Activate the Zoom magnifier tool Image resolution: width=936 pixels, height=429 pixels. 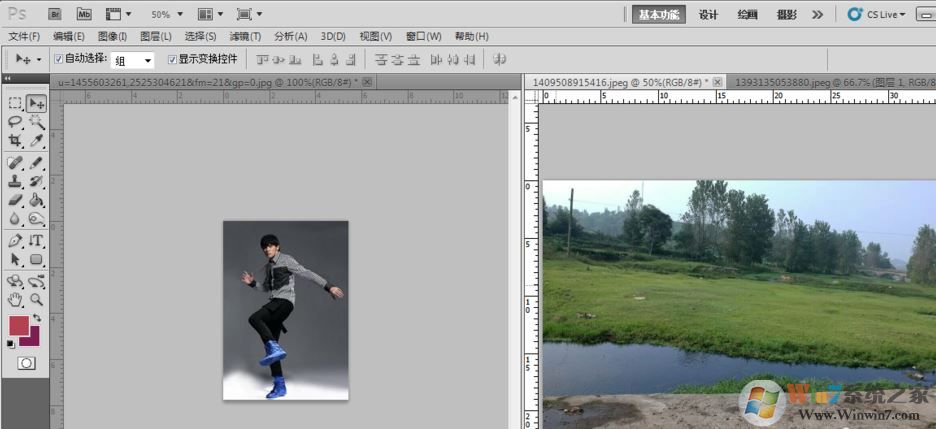tap(36, 299)
